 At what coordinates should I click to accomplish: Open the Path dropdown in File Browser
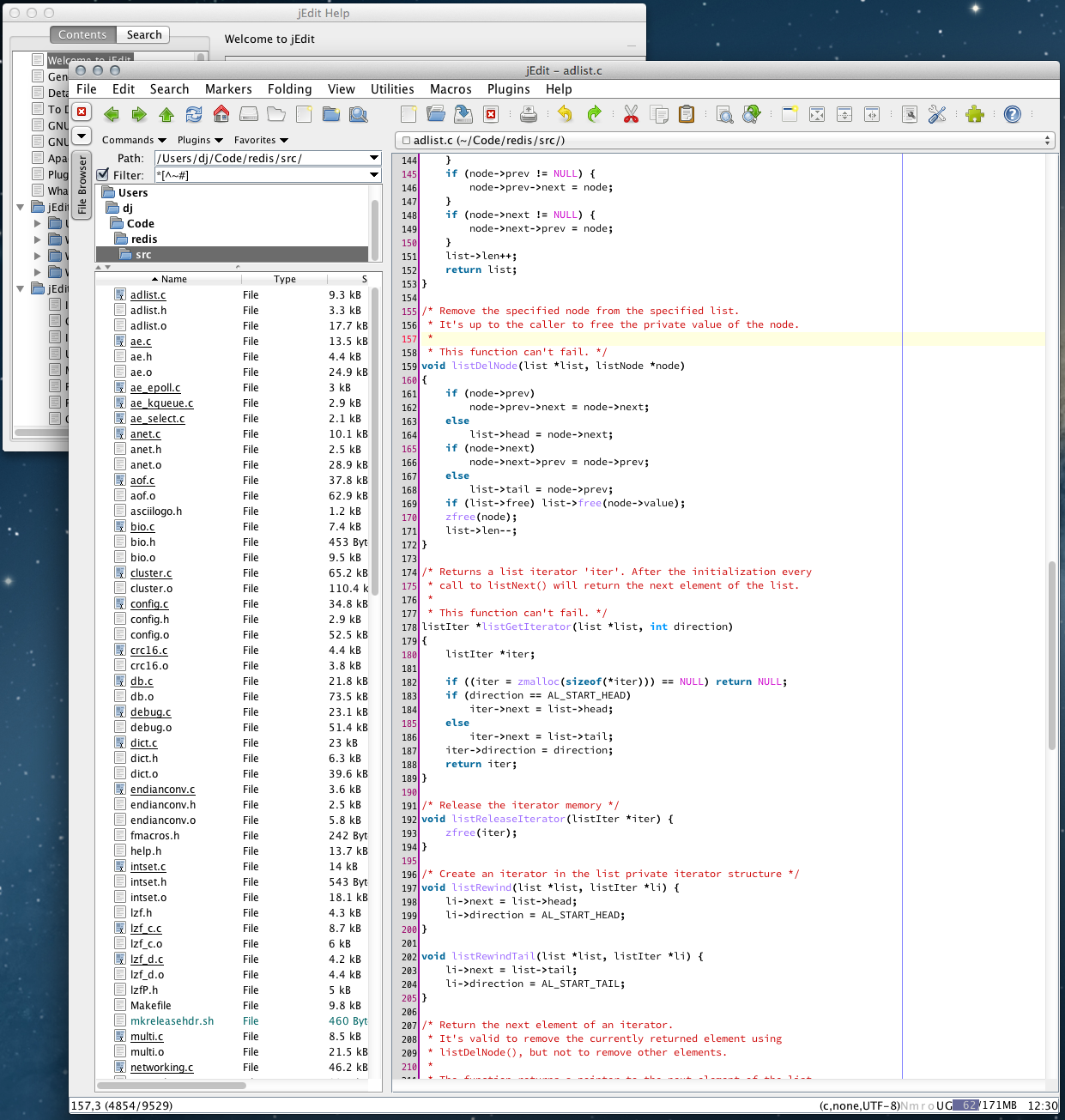pos(374,158)
